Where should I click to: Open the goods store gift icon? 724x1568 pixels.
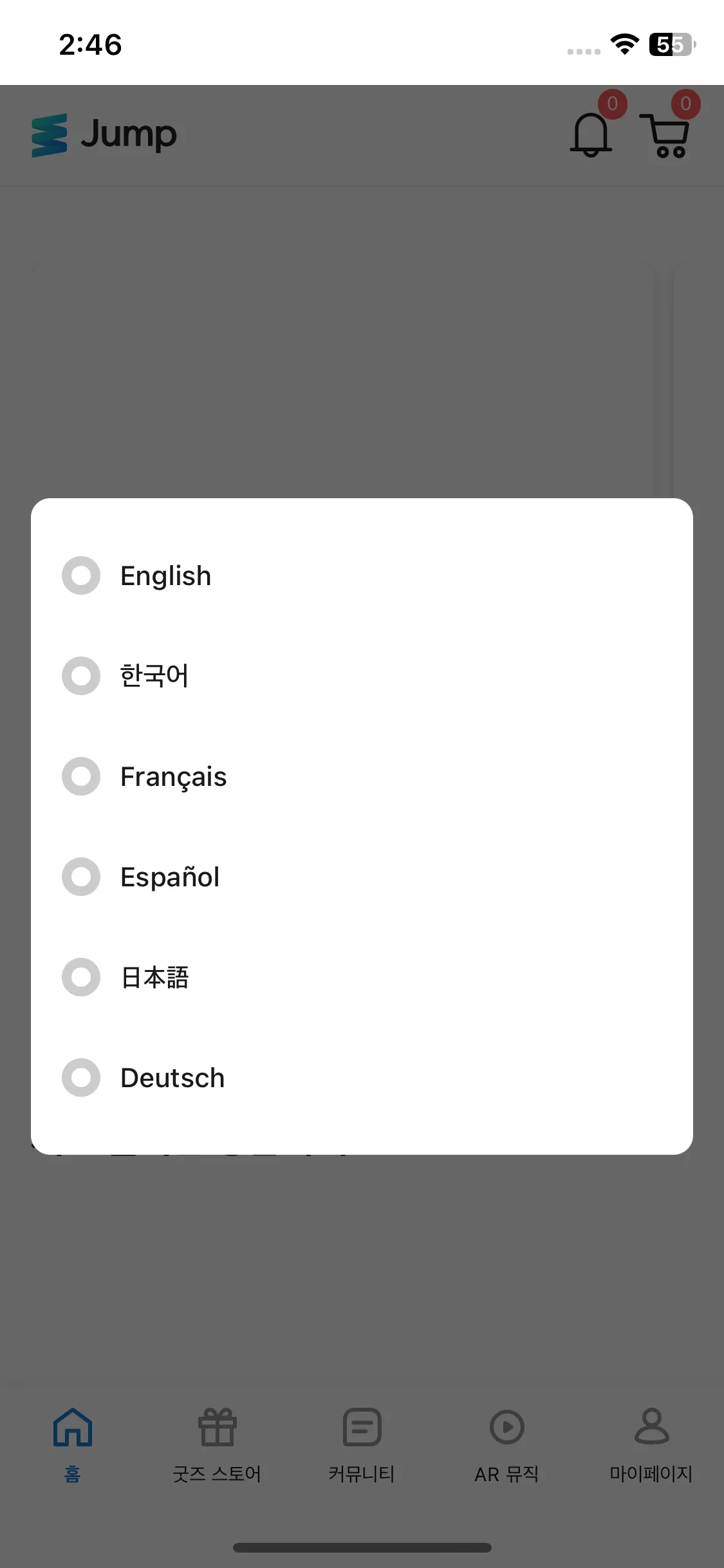[x=218, y=1426]
